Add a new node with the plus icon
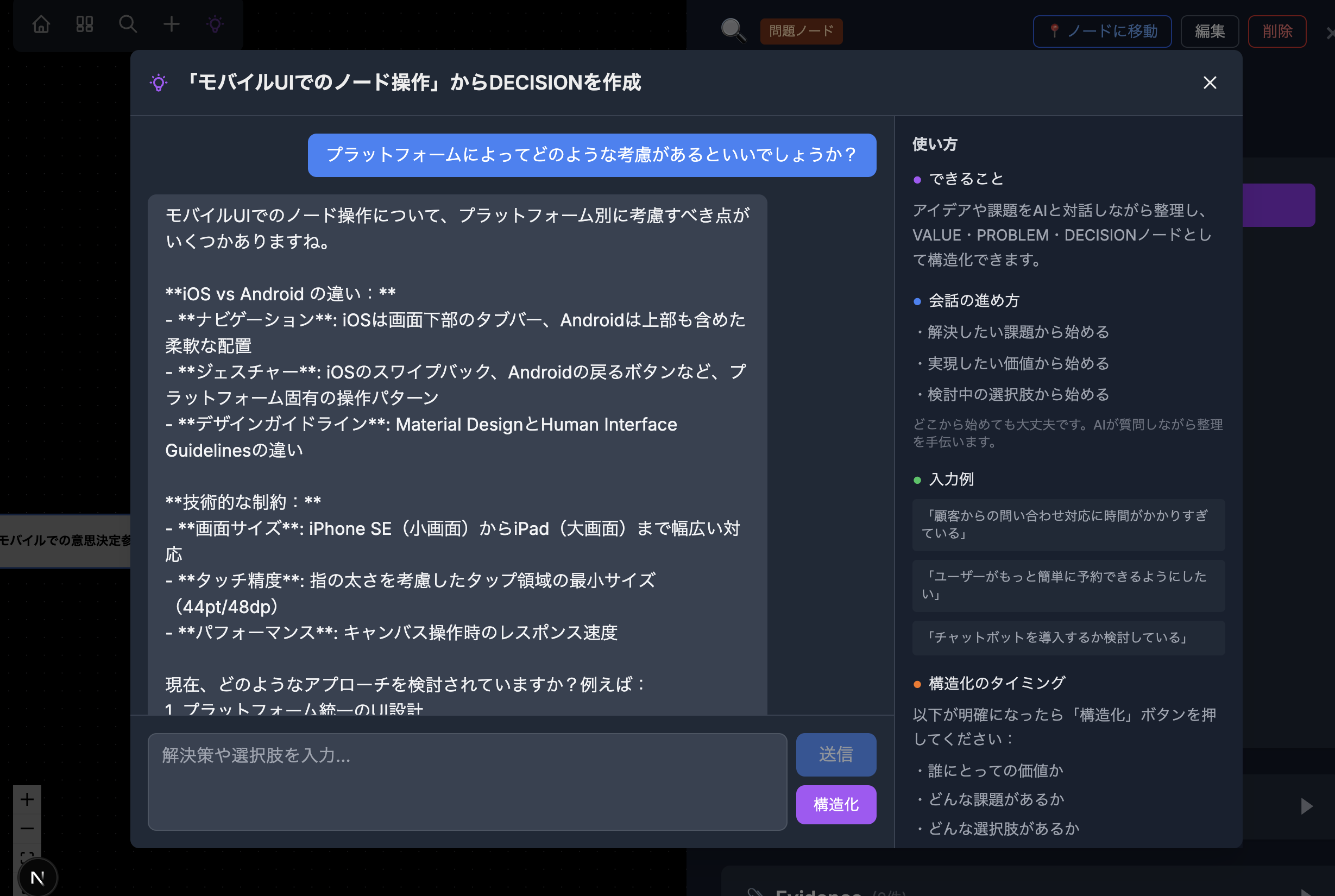This screenshot has width=1335, height=896. 171,24
